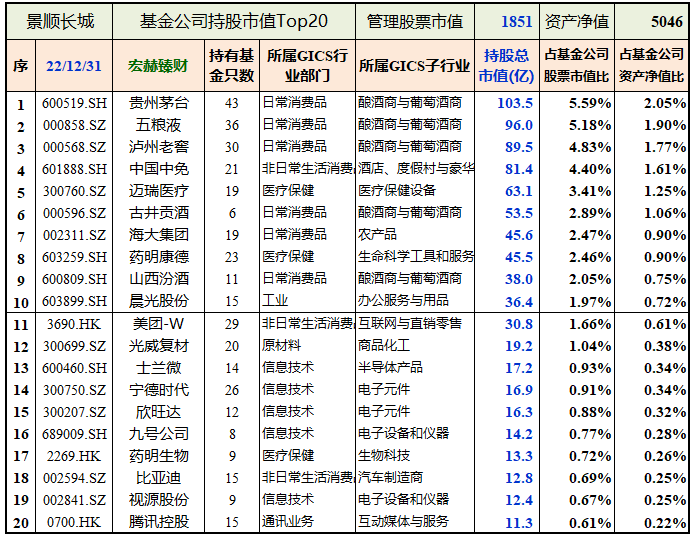Viewport: 690px width, 536px height.
Task: Click the 16.9 market value cell
Action: tap(519, 390)
